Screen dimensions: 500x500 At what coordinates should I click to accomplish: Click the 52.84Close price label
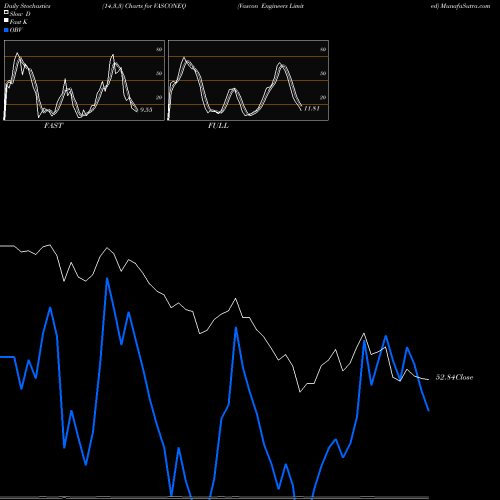click(x=454, y=377)
